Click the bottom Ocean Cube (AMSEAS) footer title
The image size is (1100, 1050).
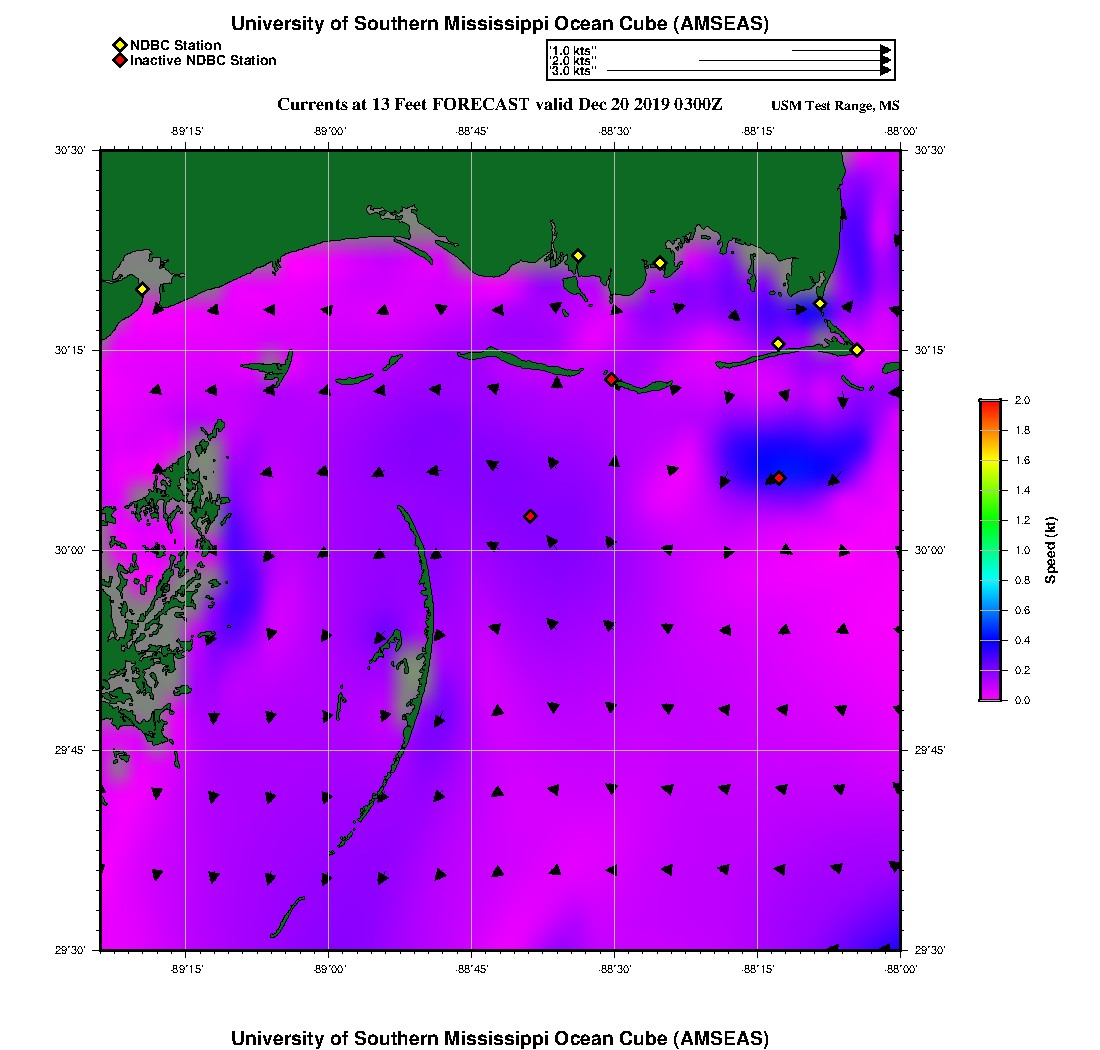click(x=500, y=1037)
